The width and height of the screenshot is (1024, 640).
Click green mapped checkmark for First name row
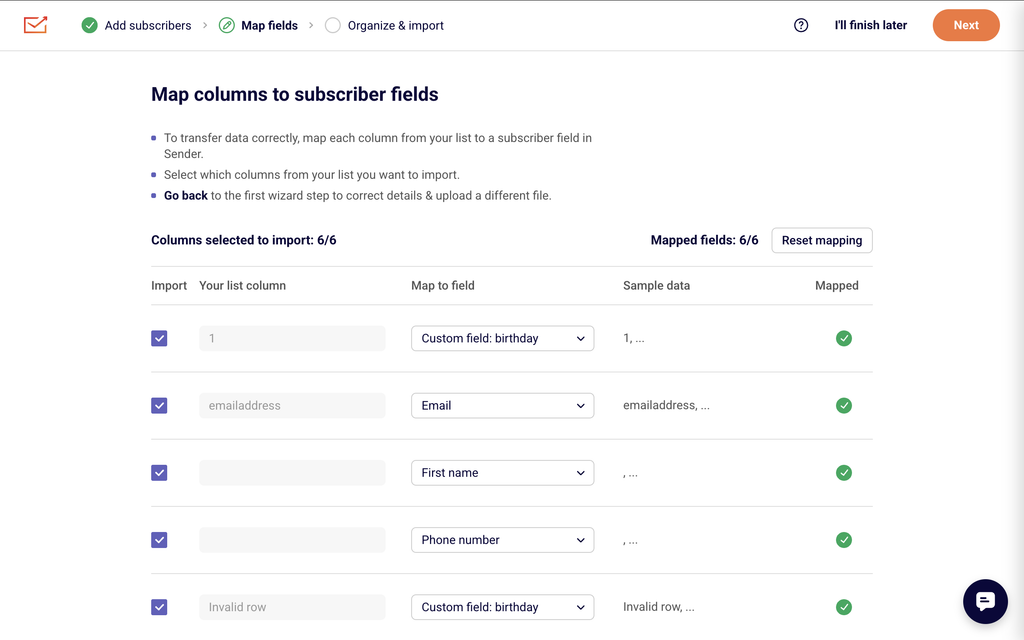tap(844, 473)
